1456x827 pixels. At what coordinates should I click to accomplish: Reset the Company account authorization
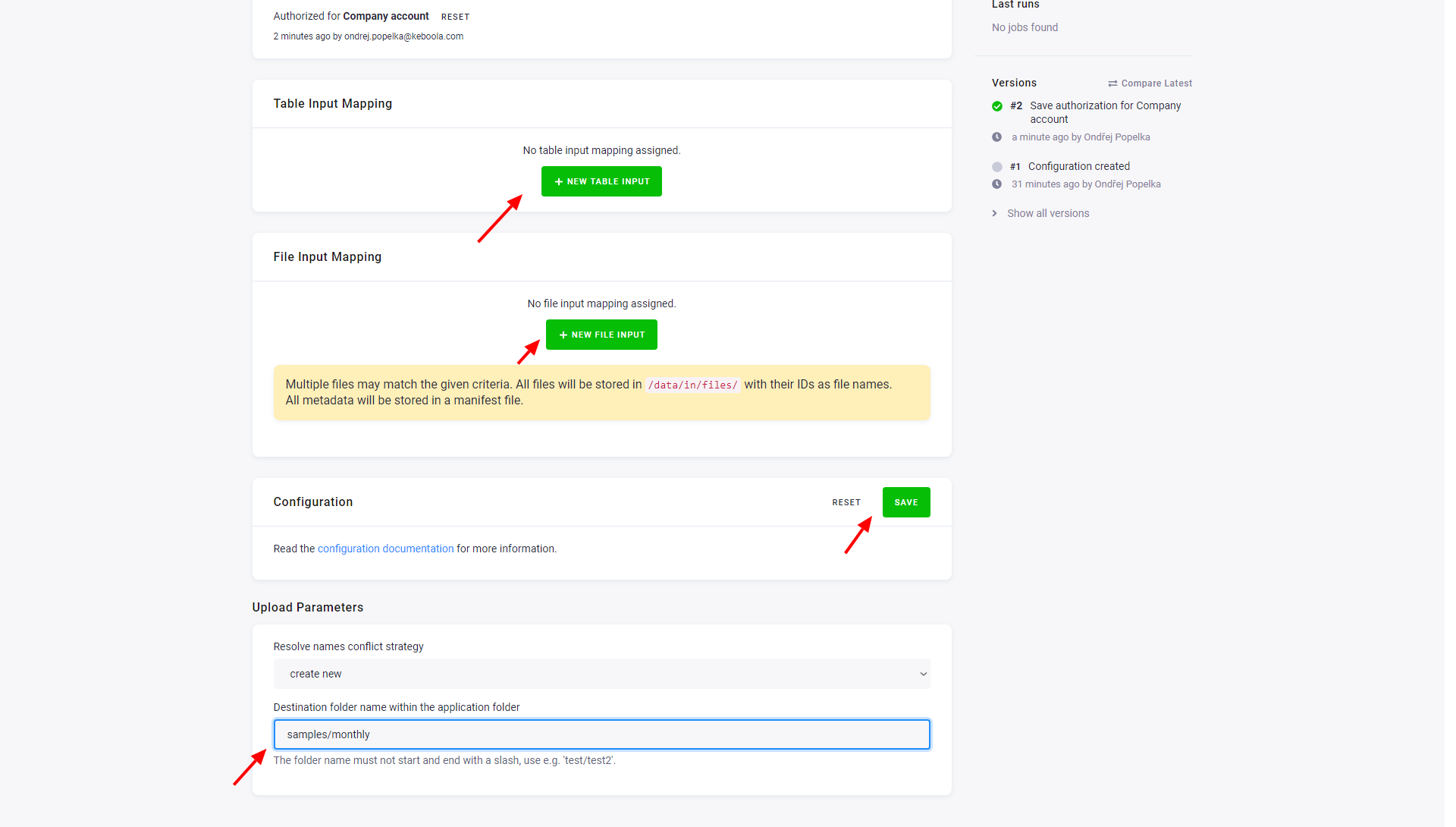pos(455,17)
